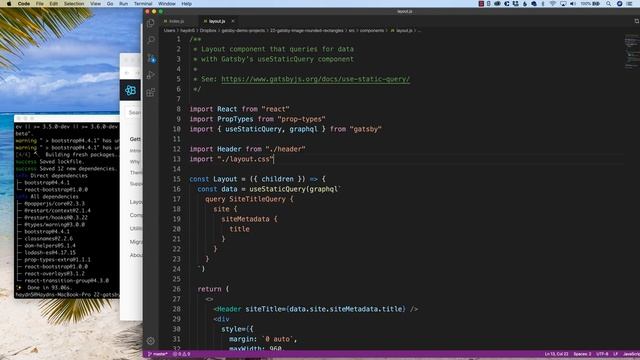Click the volume icon in menu bar
Viewport: 640px width, 360px height.
(x=573, y=4)
